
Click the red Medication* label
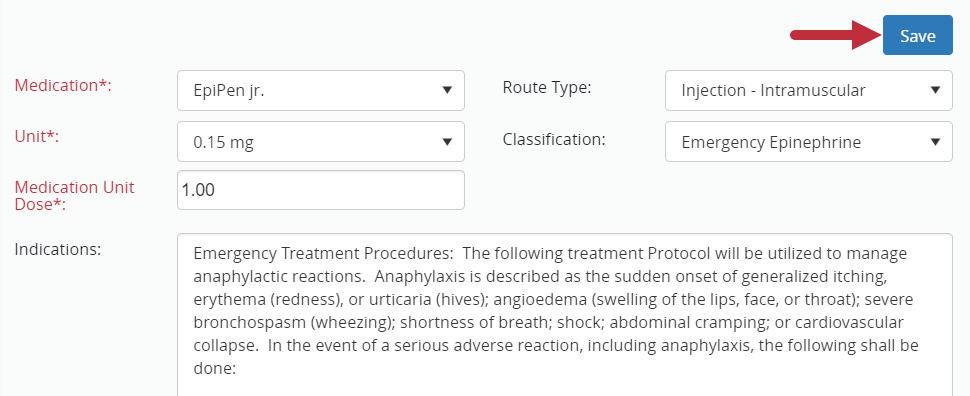click(63, 86)
